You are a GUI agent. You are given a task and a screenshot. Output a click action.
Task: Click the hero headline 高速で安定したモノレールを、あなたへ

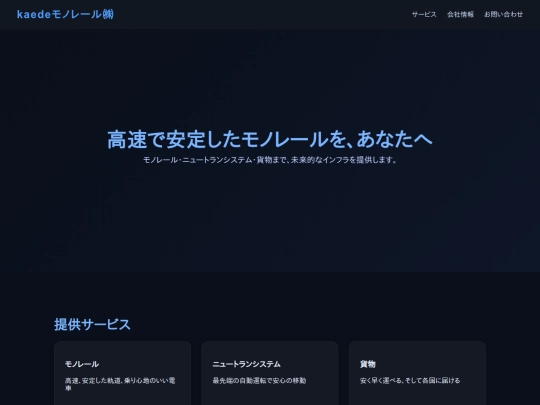pyautogui.click(x=270, y=139)
